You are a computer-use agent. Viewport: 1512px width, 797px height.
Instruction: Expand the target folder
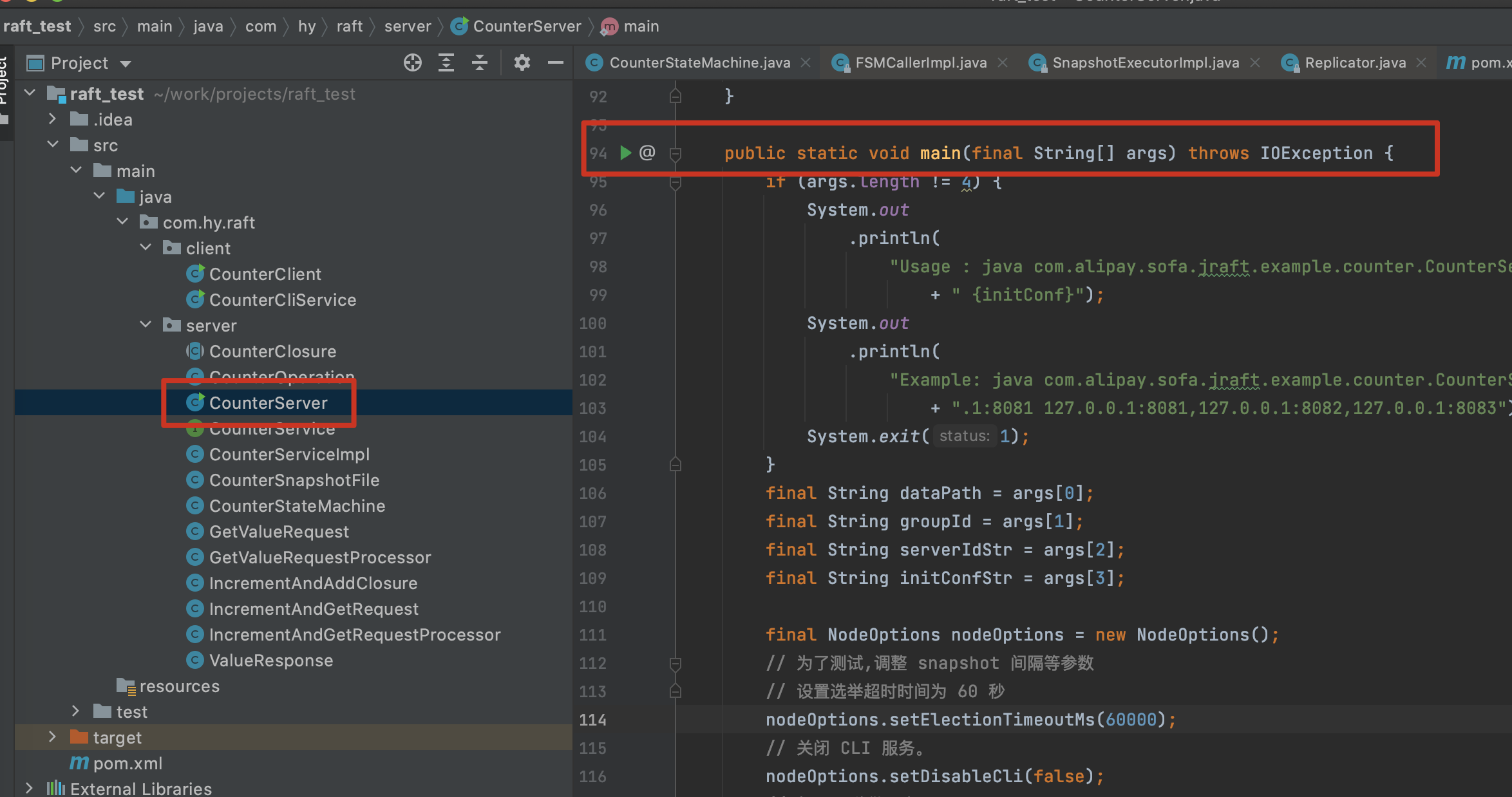(53, 737)
